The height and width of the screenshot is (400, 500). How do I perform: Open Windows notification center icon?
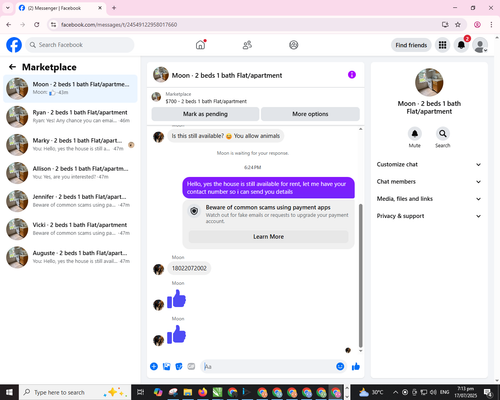488,392
